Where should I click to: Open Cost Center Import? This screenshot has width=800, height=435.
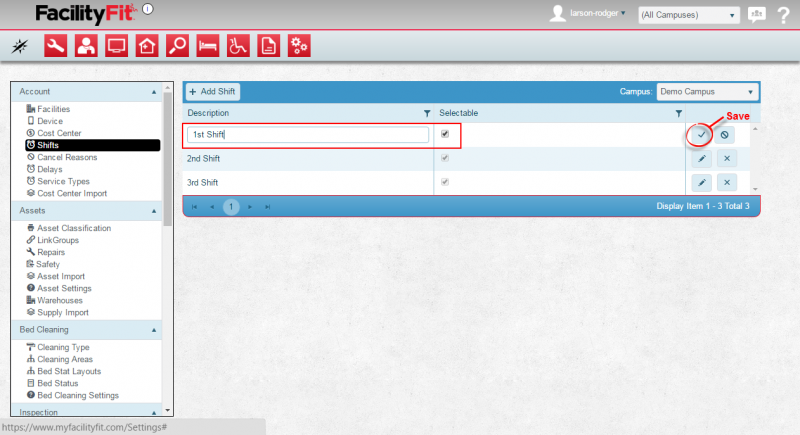67,194
